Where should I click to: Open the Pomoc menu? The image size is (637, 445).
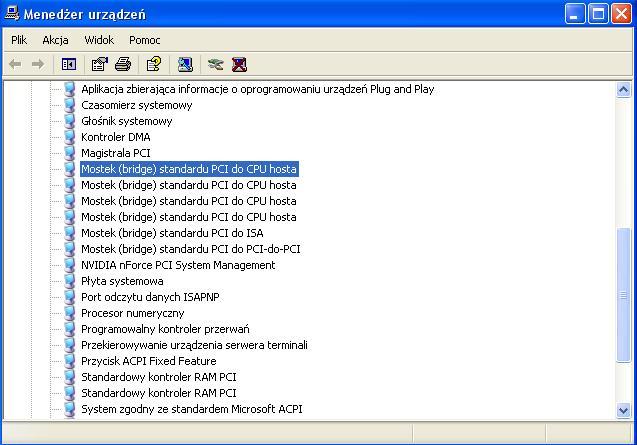click(145, 40)
